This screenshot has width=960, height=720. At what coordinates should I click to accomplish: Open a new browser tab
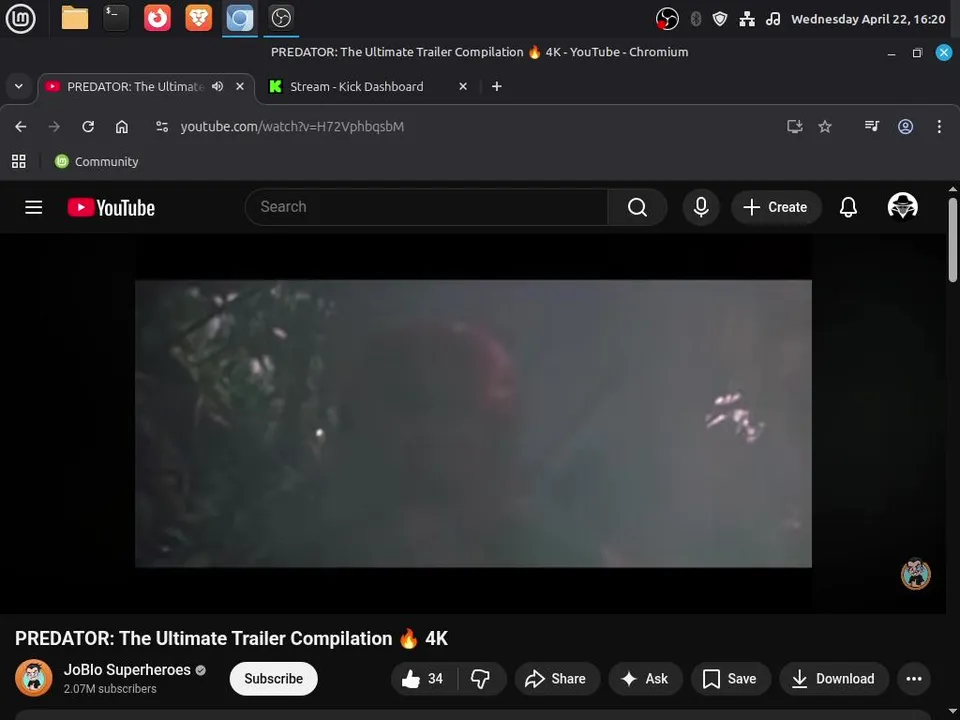pyautogui.click(x=497, y=86)
